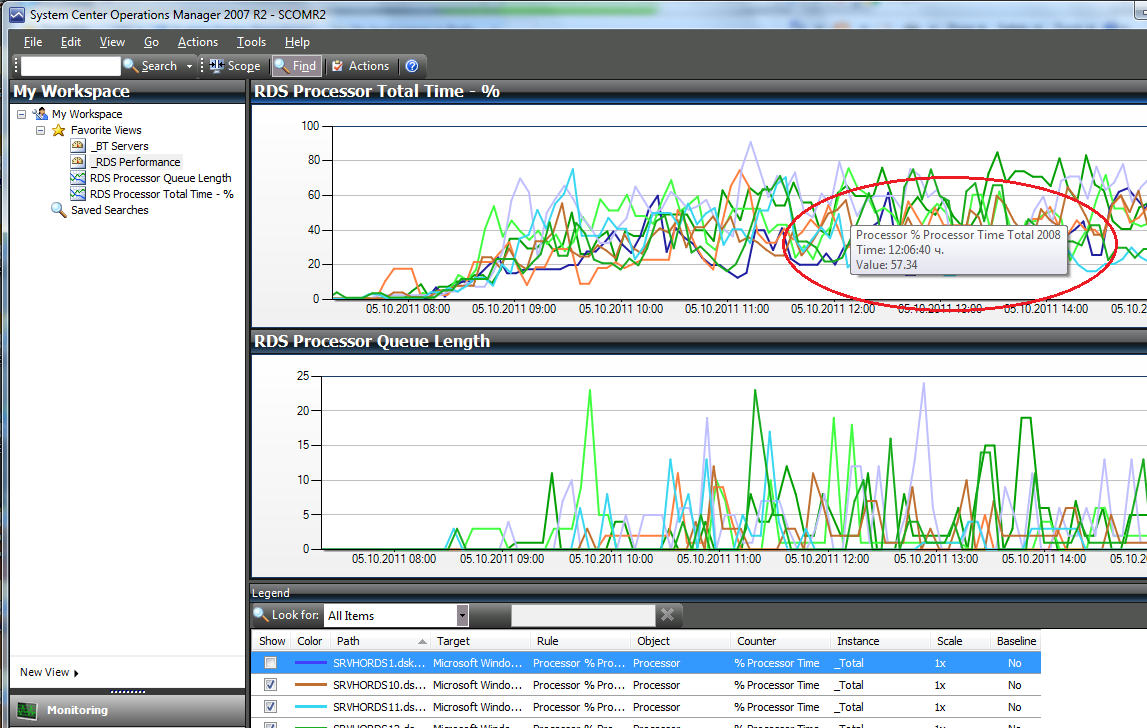Screen dimensions: 1147x728
Task: Click the blue color line for SRVHORDS1
Action: tap(310, 663)
